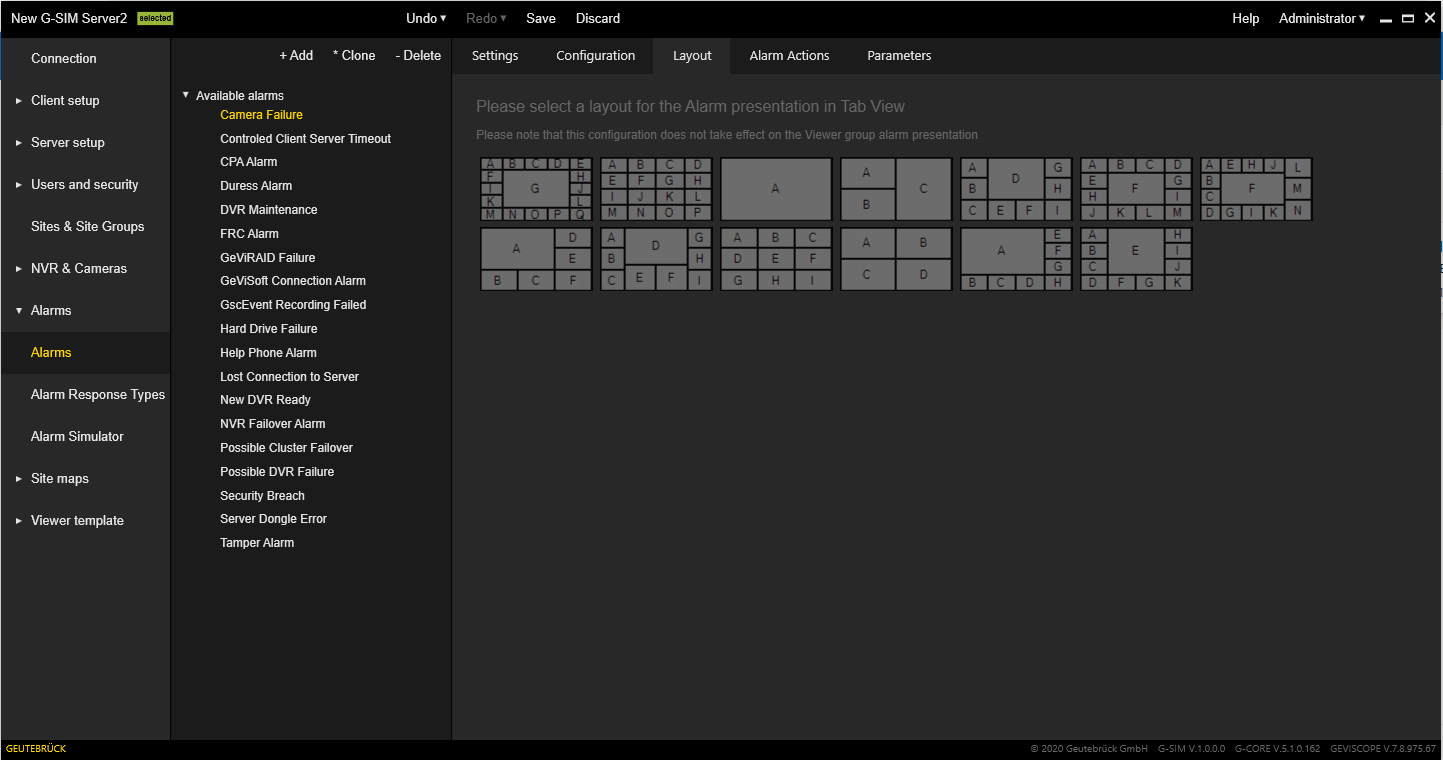Expand the Server setup section arrow
This screenshot has width=1443, height=760.
coord(18,142)
